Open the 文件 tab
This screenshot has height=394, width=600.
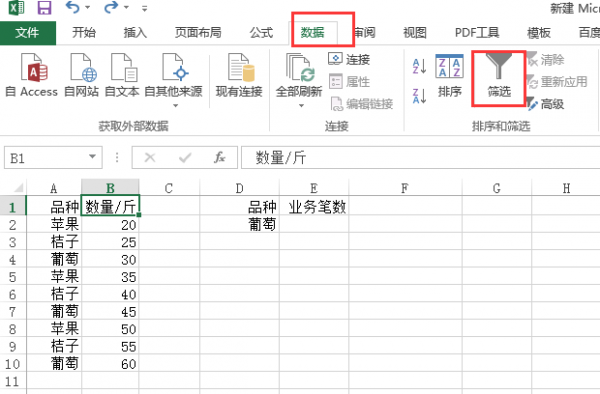point(28,33)
